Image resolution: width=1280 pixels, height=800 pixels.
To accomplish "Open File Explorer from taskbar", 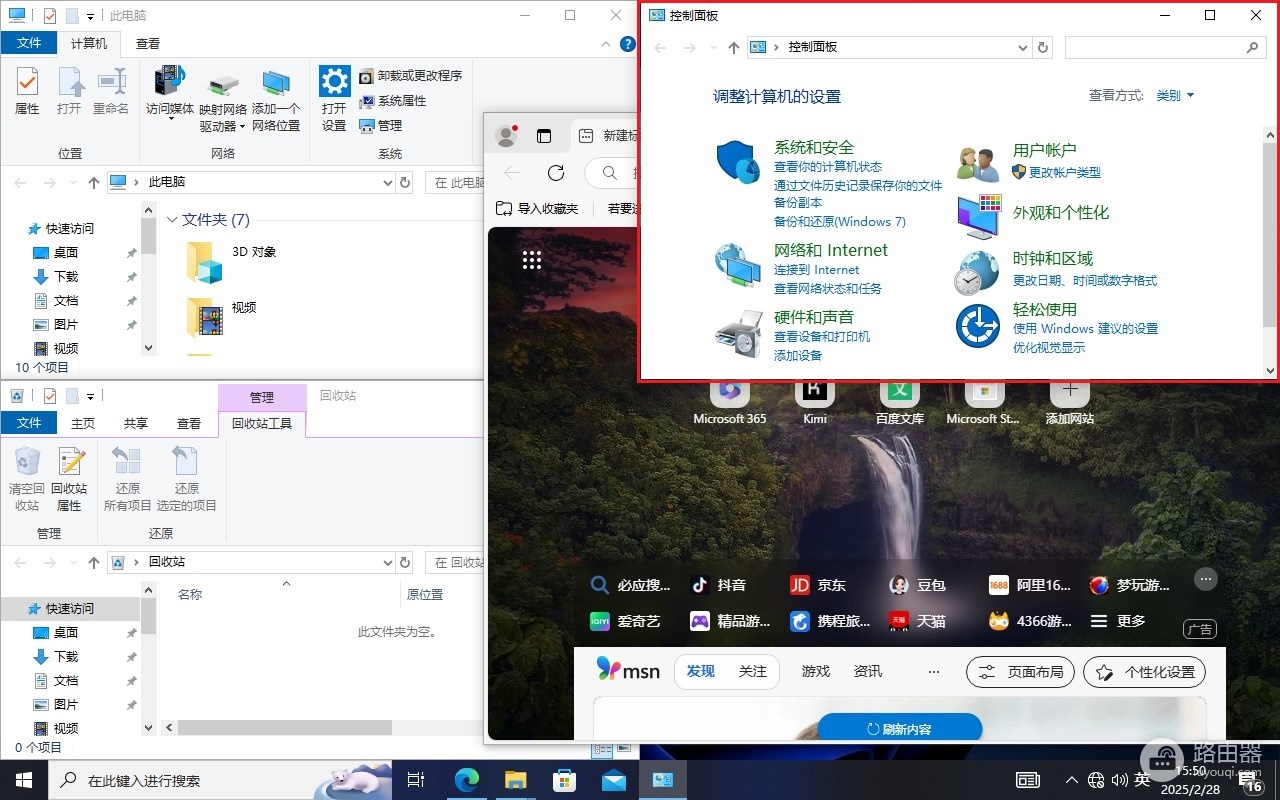I will 515,780.
